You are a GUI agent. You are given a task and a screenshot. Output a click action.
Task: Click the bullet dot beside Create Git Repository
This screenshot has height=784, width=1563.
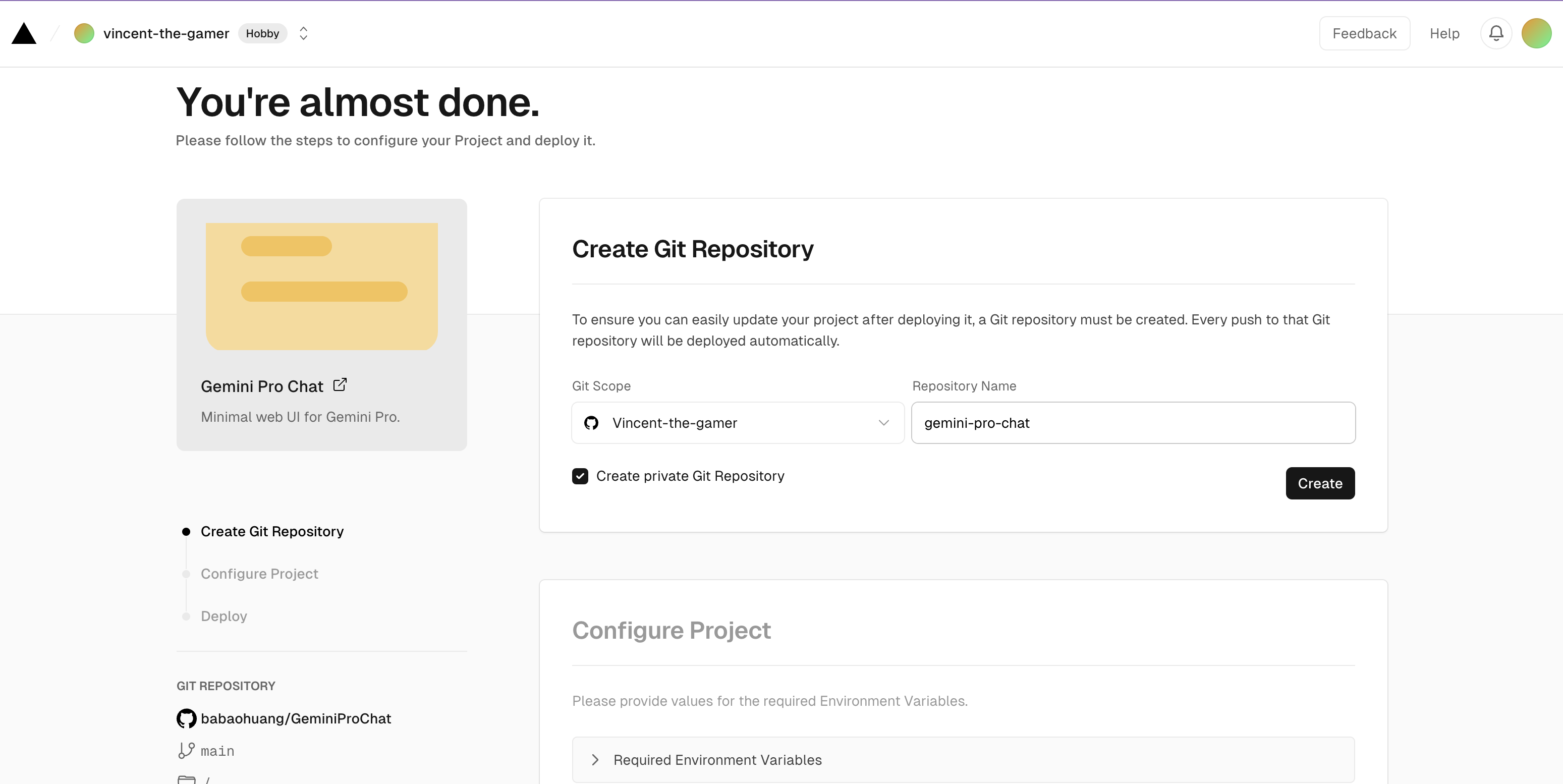[x=186, y=532]
